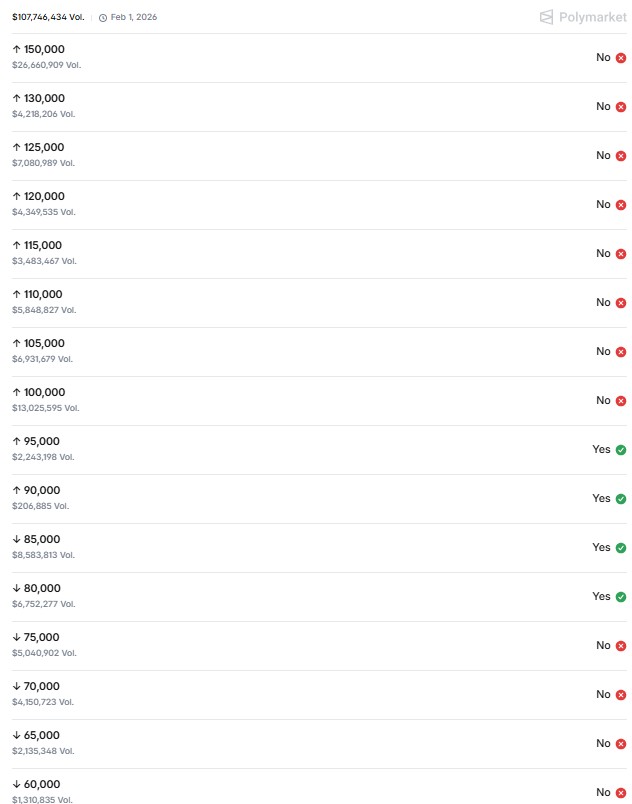Click red X icon on the 60,000 row
This screenshot has width=632, height=804.
621,793
